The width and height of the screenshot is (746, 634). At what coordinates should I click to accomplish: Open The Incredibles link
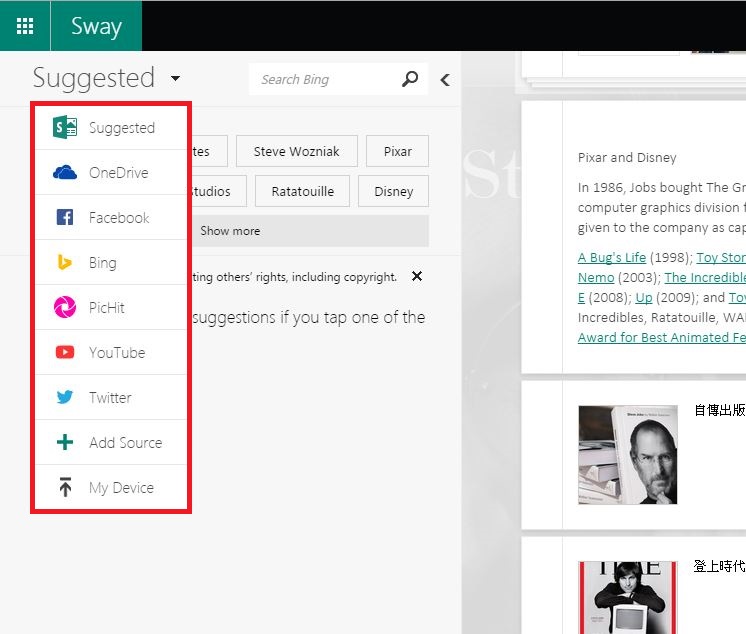[705, 277]
